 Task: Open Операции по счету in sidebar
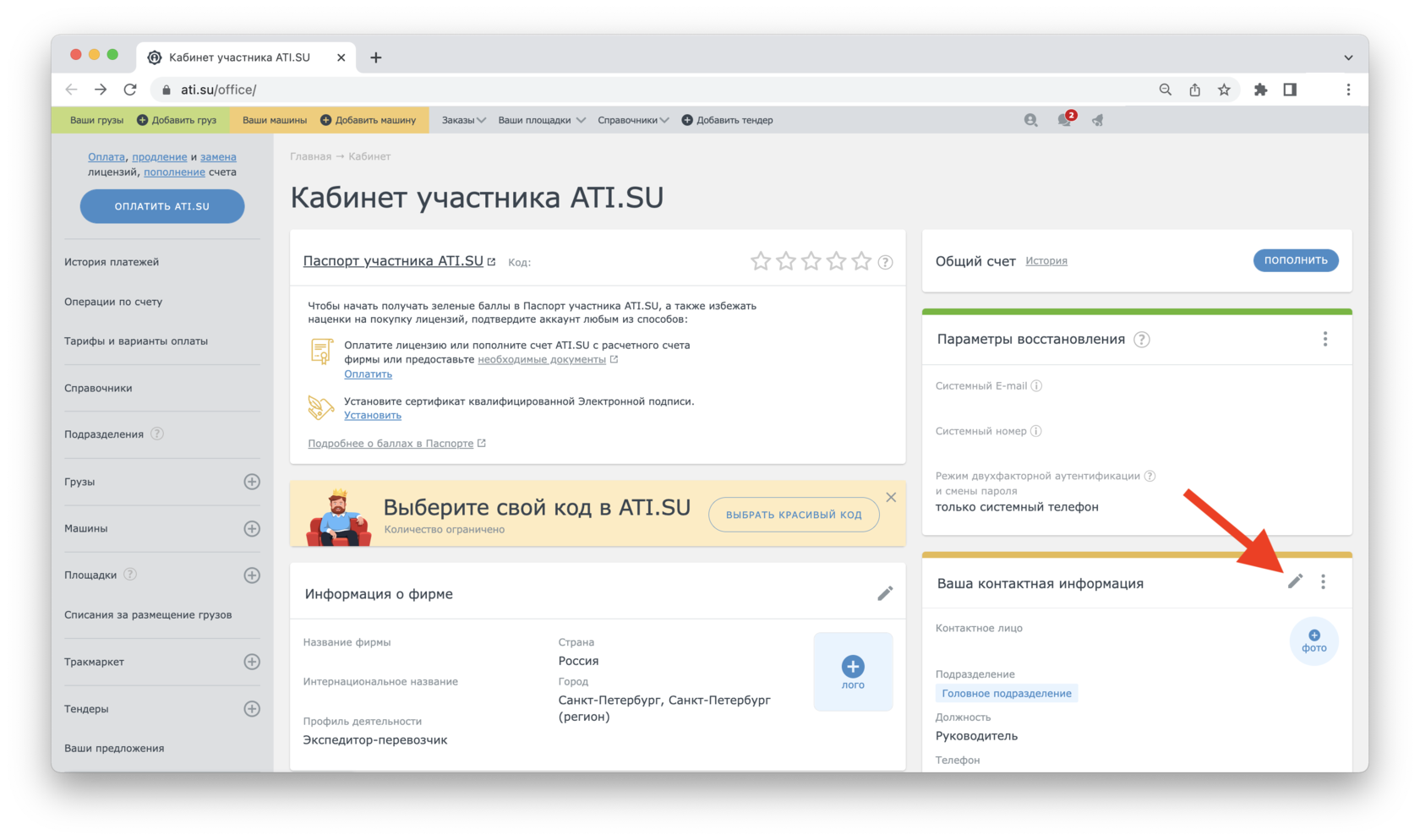(x=113, y=302)
